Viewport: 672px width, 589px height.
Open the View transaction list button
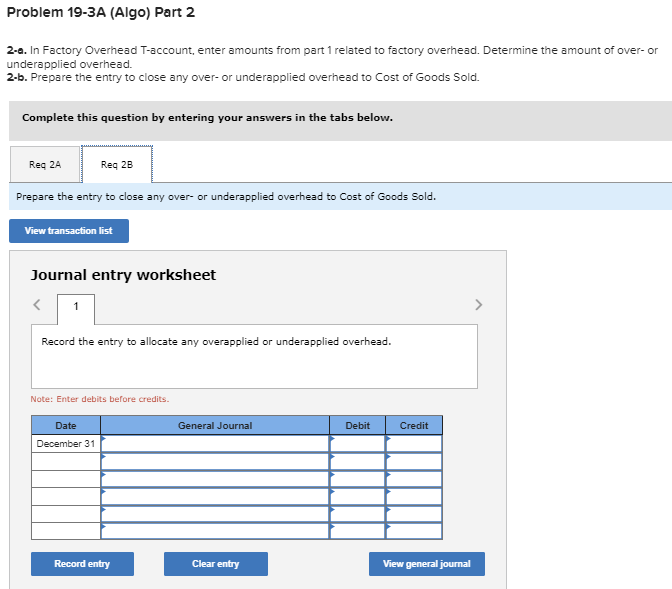click(69, 231)
